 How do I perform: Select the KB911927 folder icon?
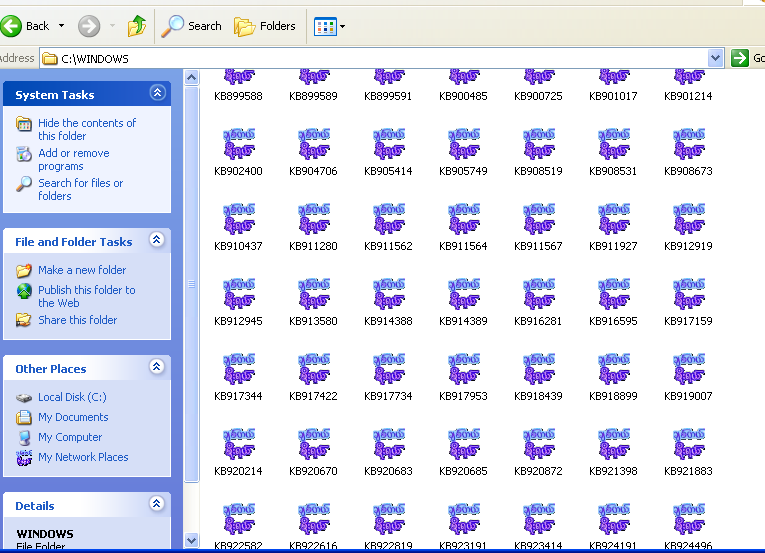point(613,219)
